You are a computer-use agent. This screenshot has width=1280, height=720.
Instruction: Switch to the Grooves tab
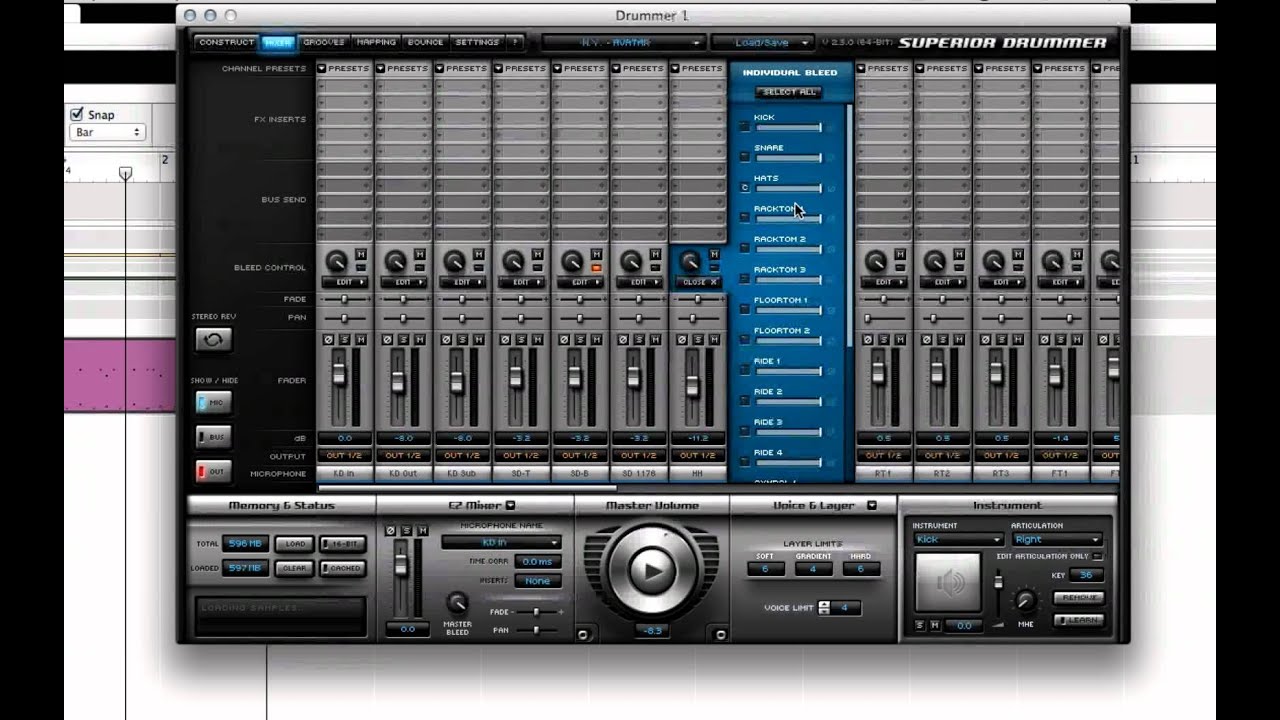pyautogui.click(x=323, y=42)
